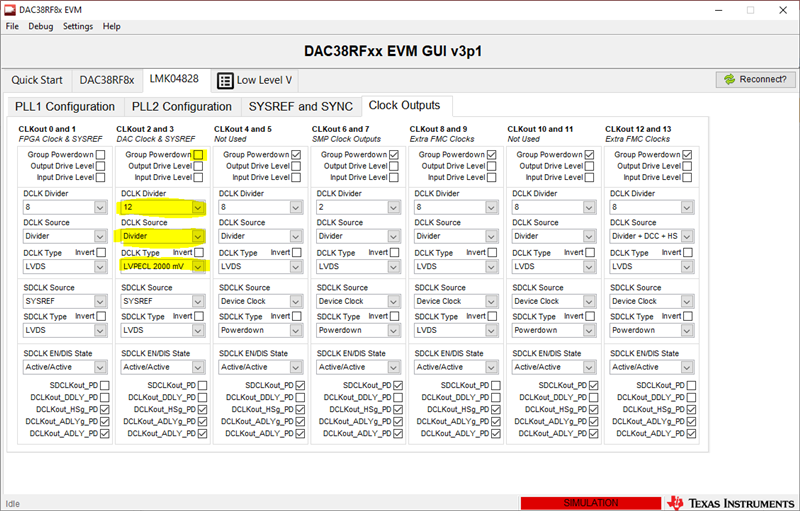The width and height of the screenshot is (800, 511).
Task: Enable Input Drive Level for CLKout 10 and 11
Action: click(x=589, y=177)
